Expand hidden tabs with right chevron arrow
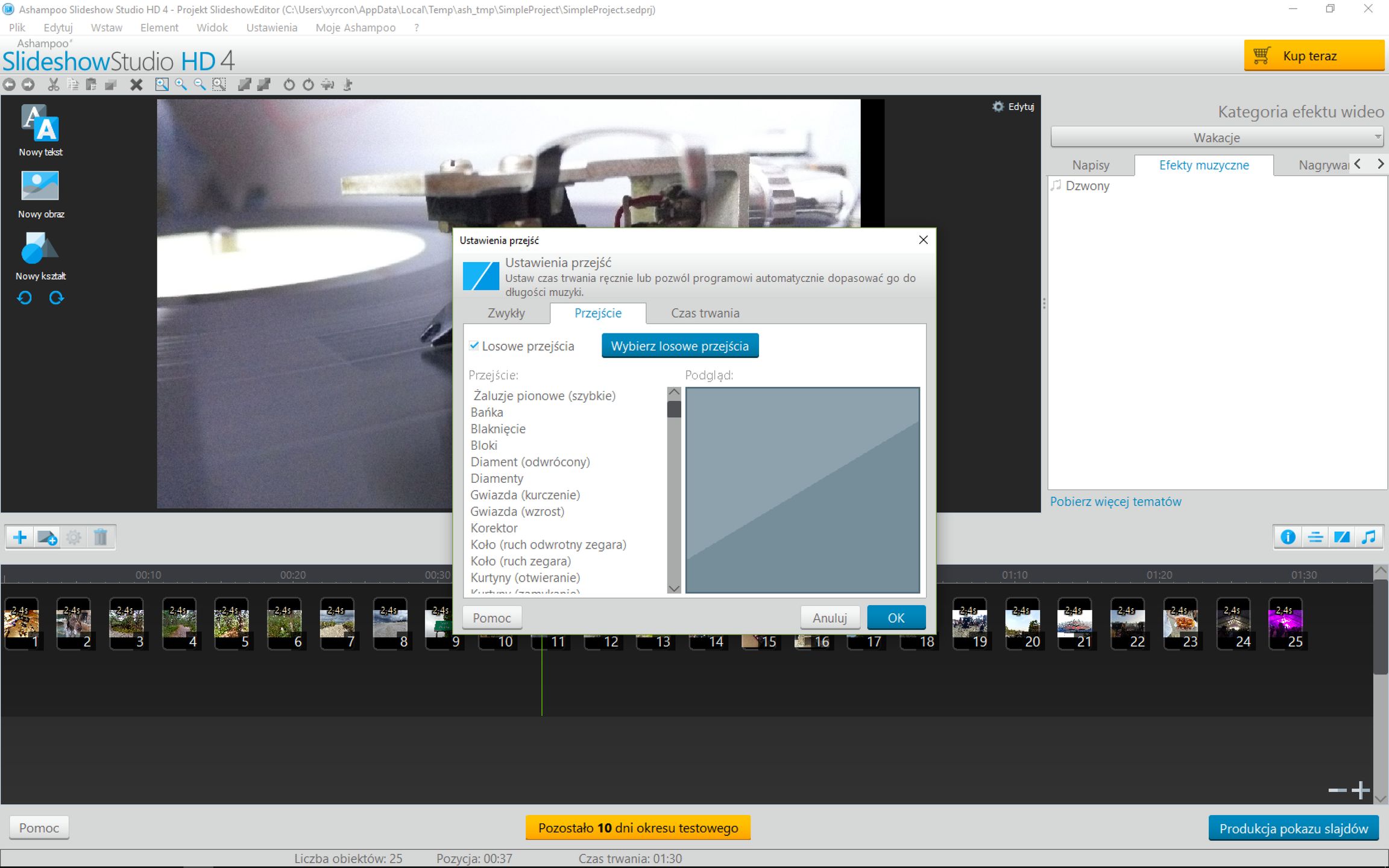This screenshot has width=1389, height=868. click(1380, 163)
